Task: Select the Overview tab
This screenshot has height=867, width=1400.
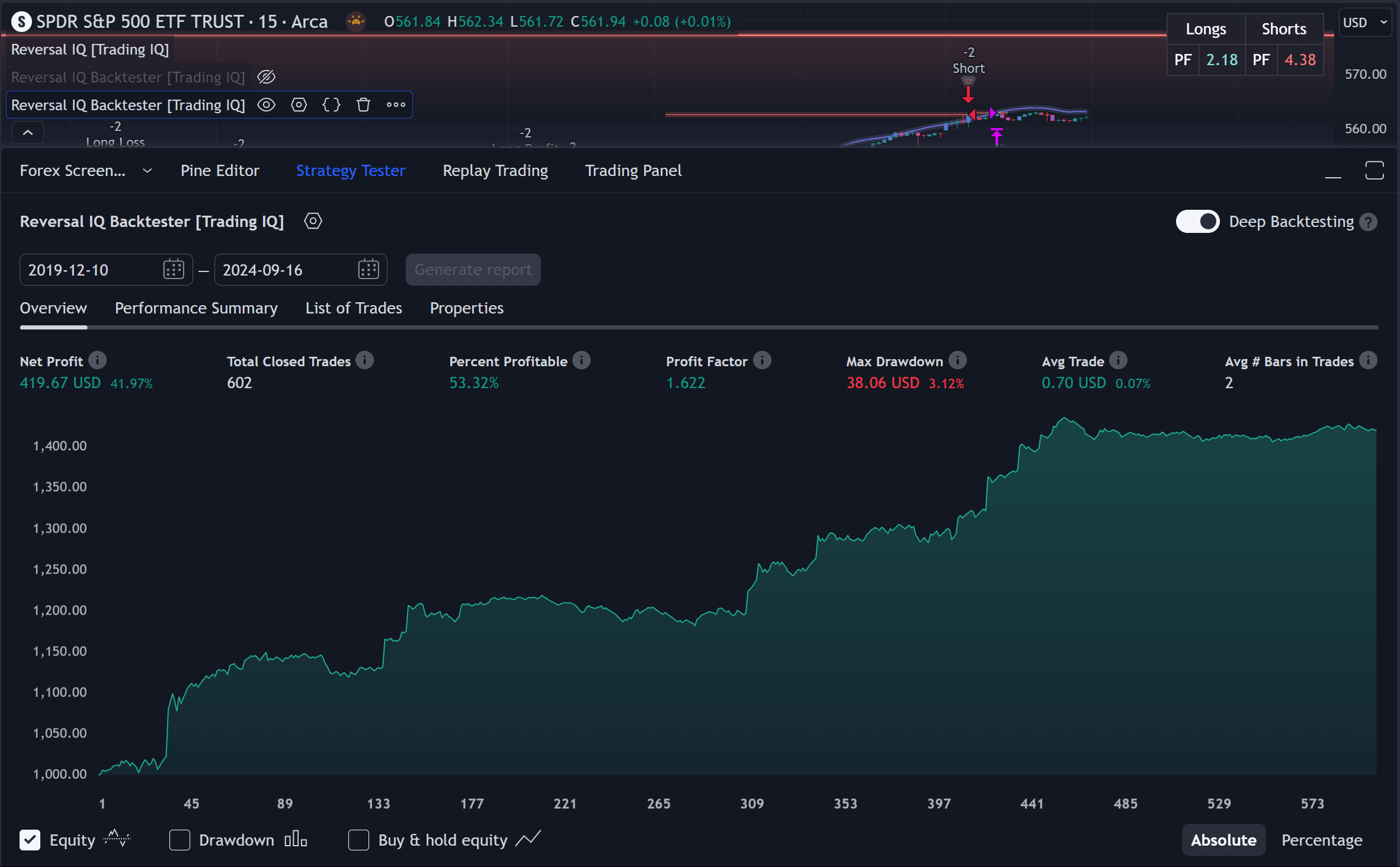Action: click(53, 308)
